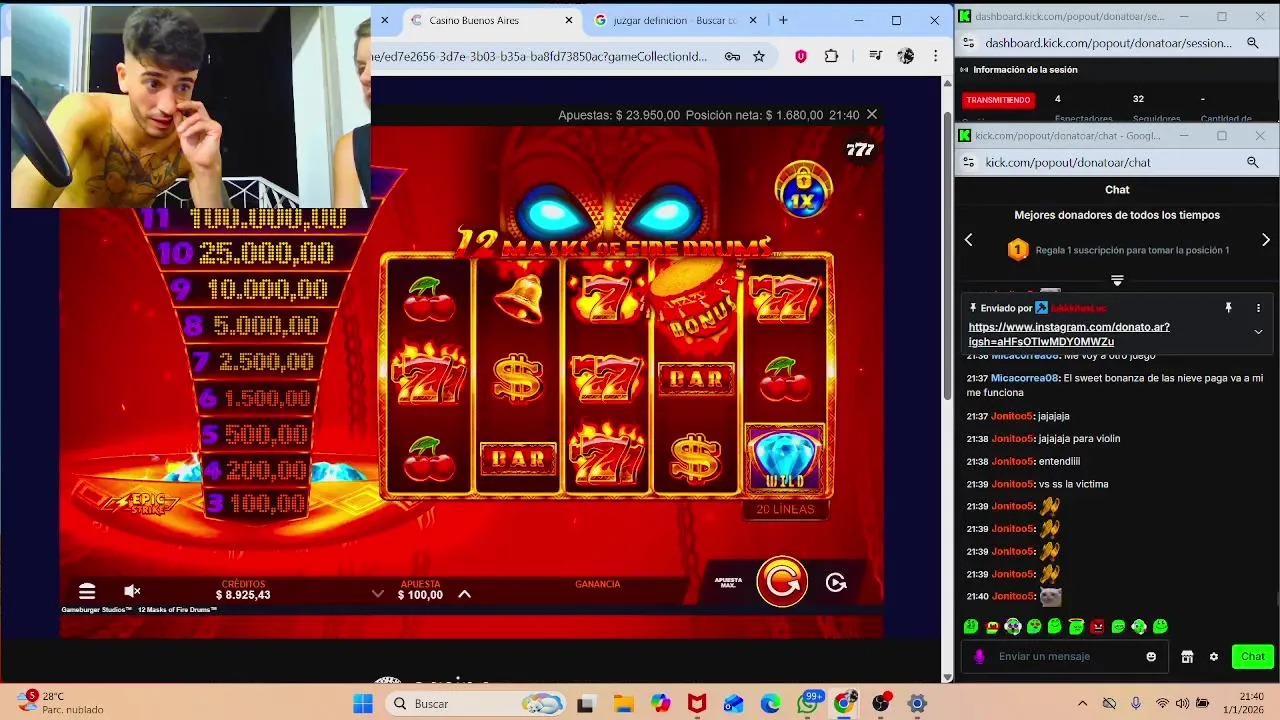
Task: Spin the slot reels with the red button
Action: click(782, 581)
